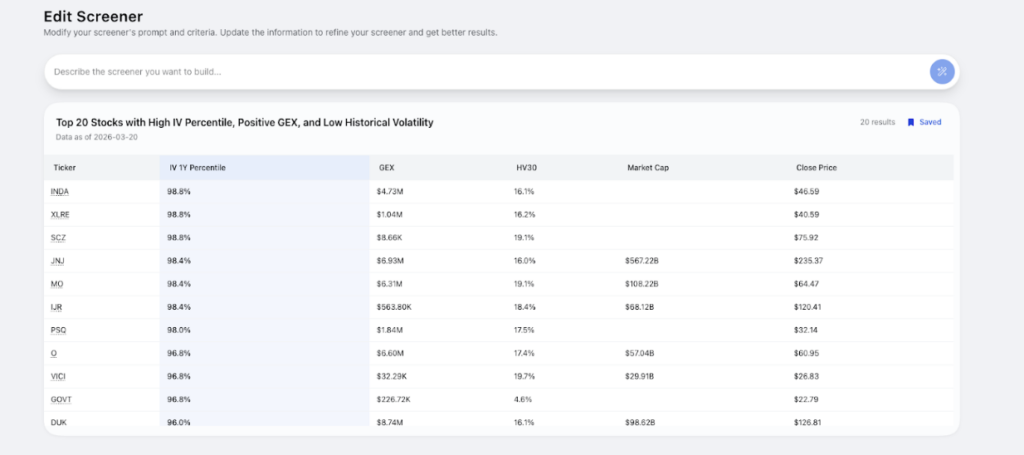Open the SCZ ticker link
Screen dimensions: 1024x455
point(58,238)
